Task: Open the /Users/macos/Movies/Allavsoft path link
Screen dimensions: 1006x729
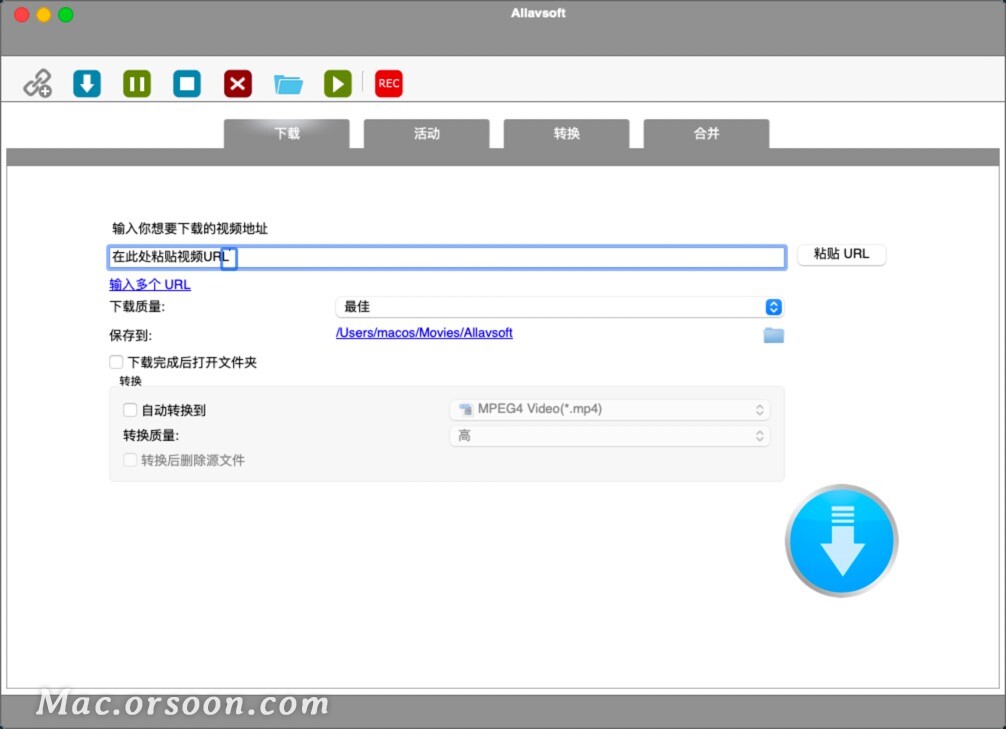Action: [424, 333]
